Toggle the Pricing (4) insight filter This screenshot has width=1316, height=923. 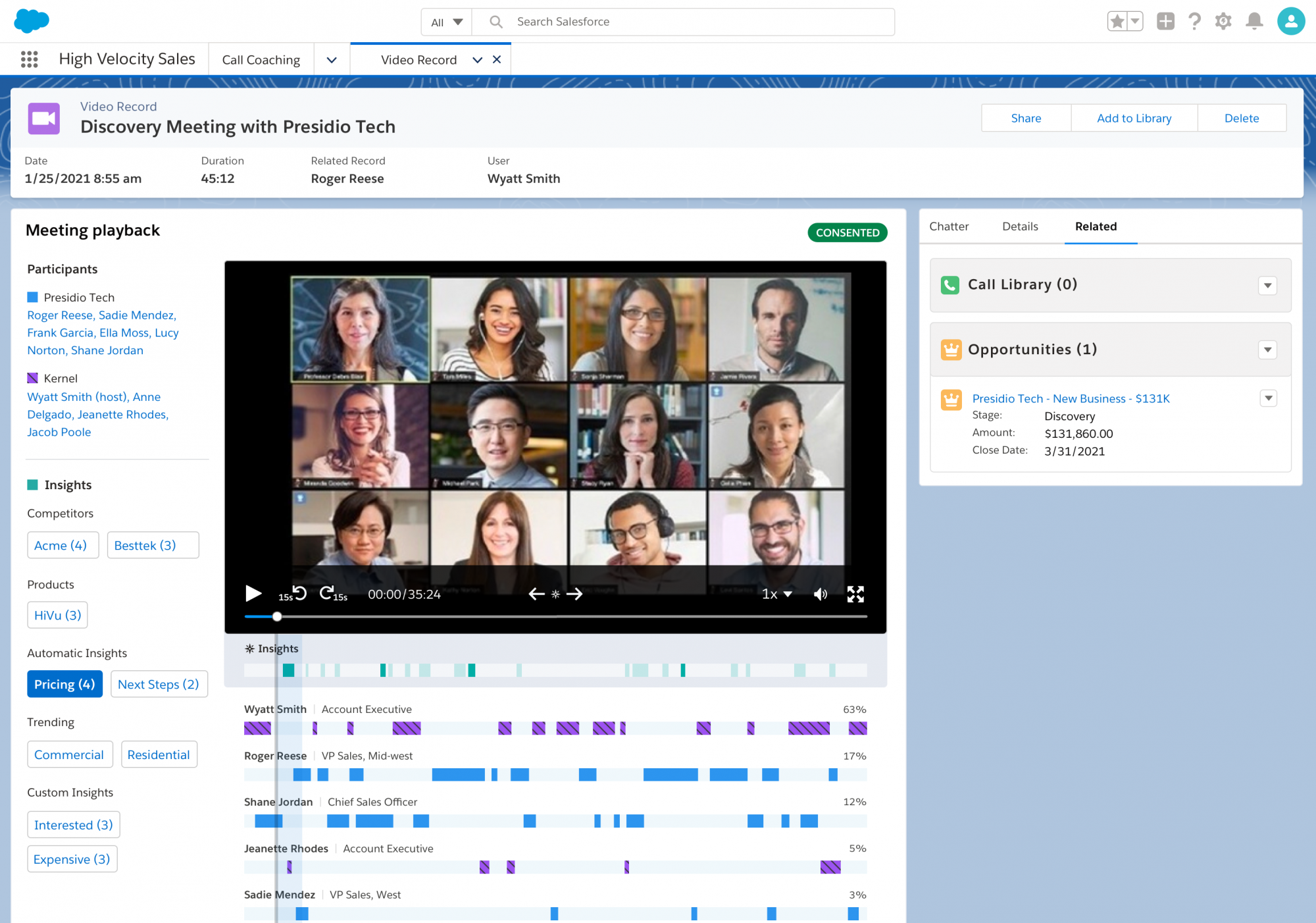pyautogui.click(x=64, y=684)
